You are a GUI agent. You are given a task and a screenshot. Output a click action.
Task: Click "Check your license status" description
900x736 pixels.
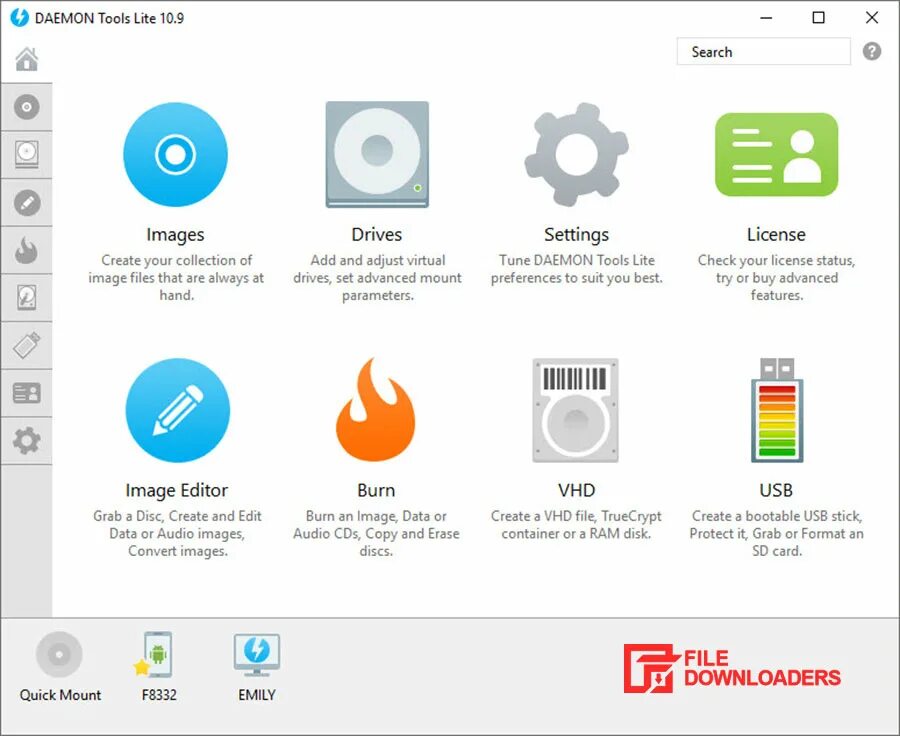[x=776, y=277]
